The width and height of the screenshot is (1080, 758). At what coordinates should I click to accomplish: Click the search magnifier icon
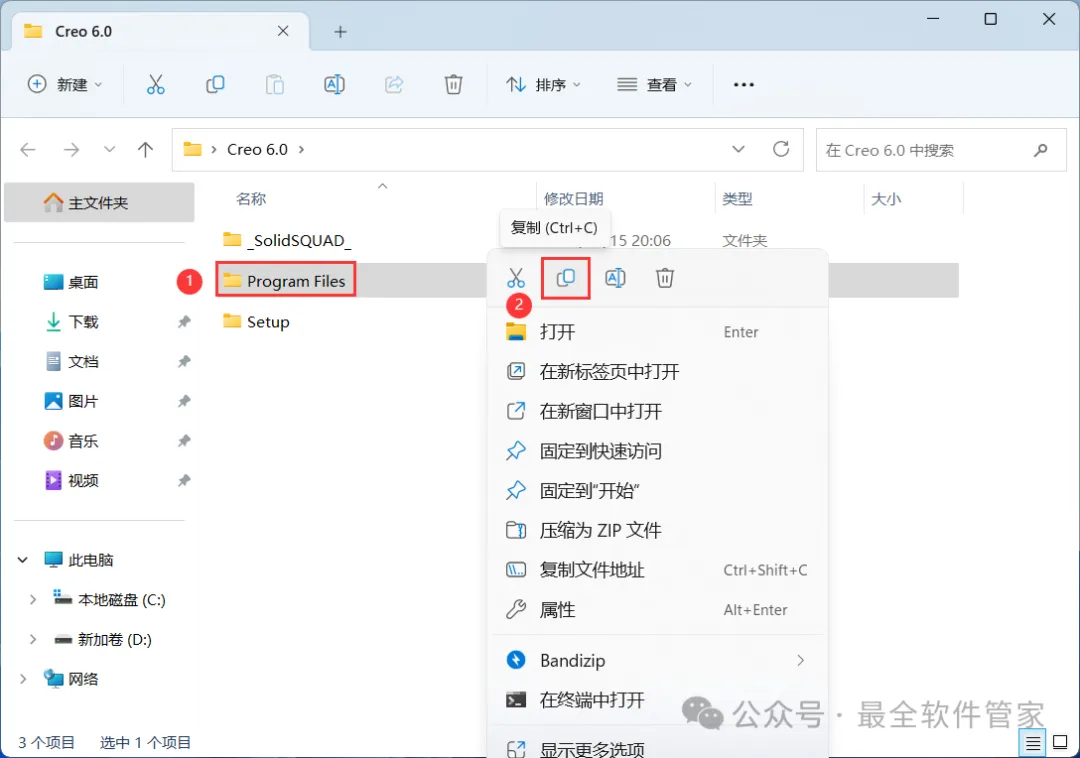[x=1041, y=150]
